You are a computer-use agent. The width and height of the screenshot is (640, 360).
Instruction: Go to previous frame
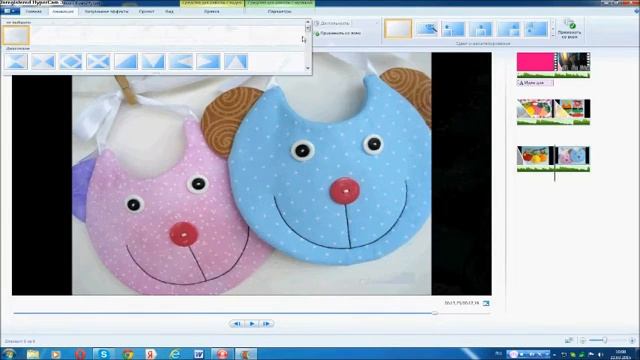point(237,324)
